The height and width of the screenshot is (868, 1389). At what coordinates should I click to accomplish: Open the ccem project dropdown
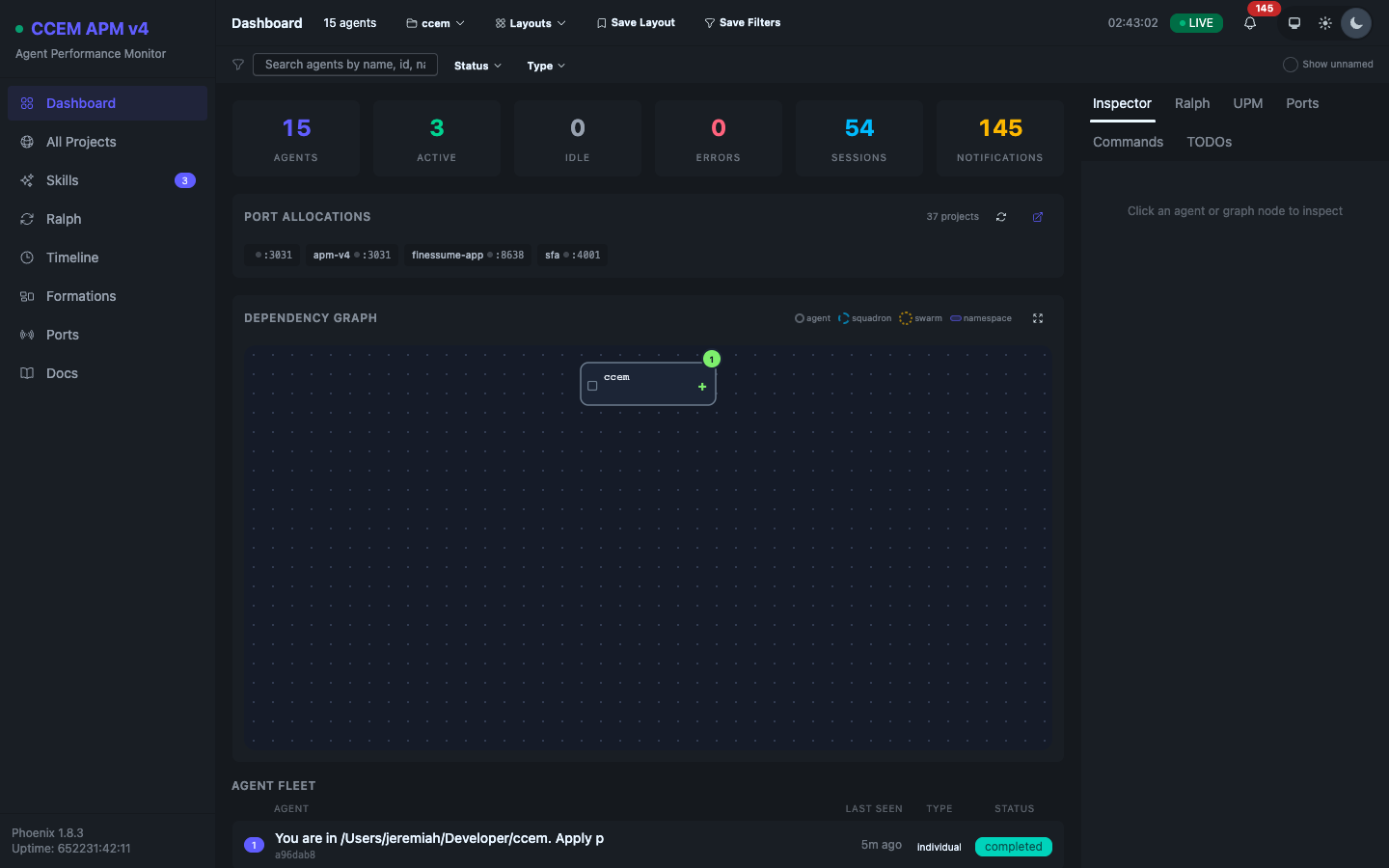pos(435,23)
